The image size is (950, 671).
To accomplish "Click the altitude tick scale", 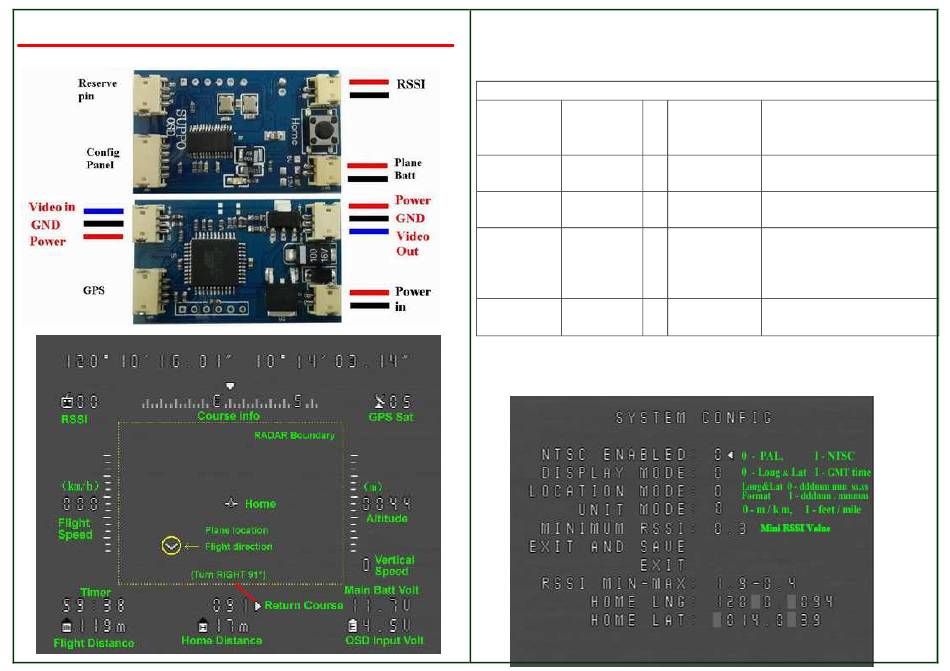I will coord(354,502).
